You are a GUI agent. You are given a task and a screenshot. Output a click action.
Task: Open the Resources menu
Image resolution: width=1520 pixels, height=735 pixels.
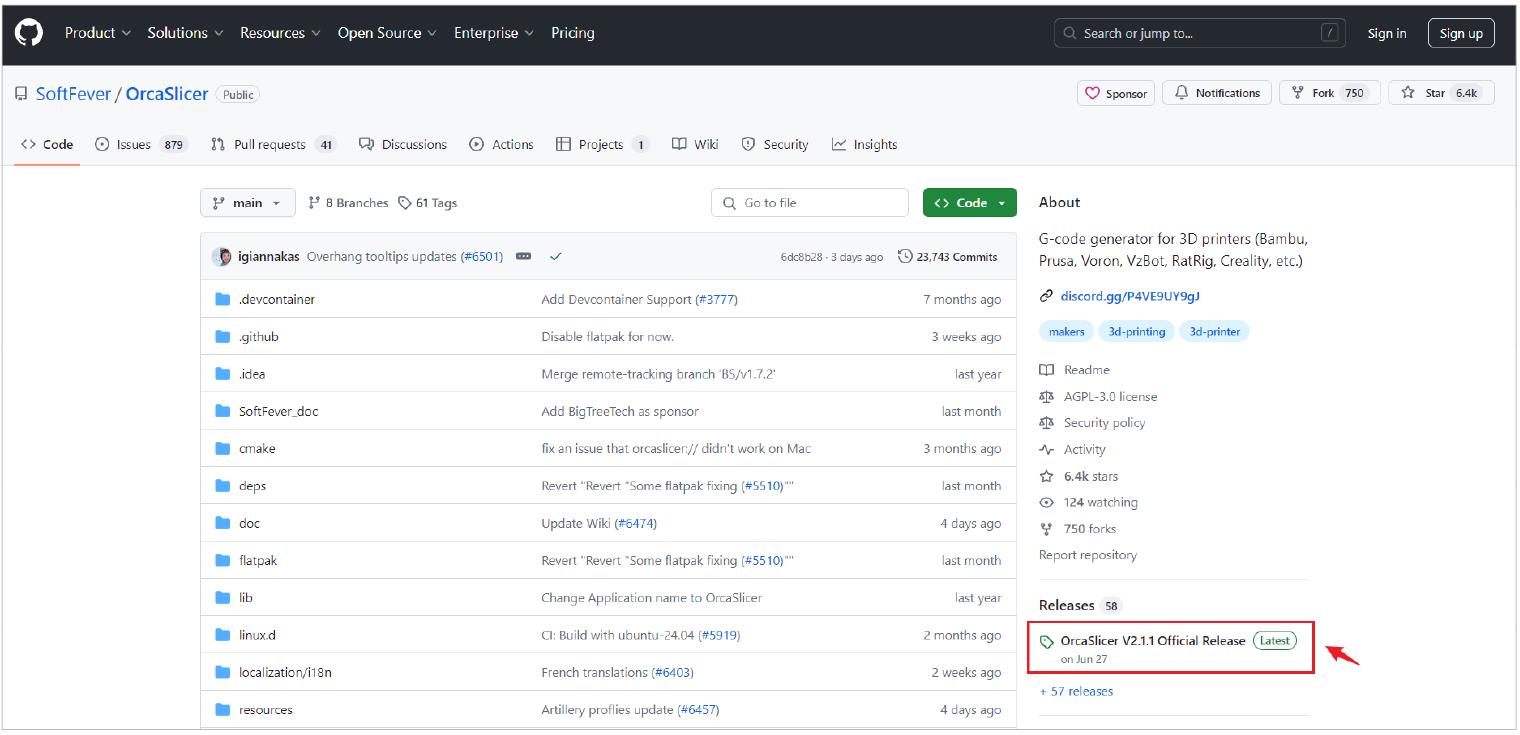[280, 33]
